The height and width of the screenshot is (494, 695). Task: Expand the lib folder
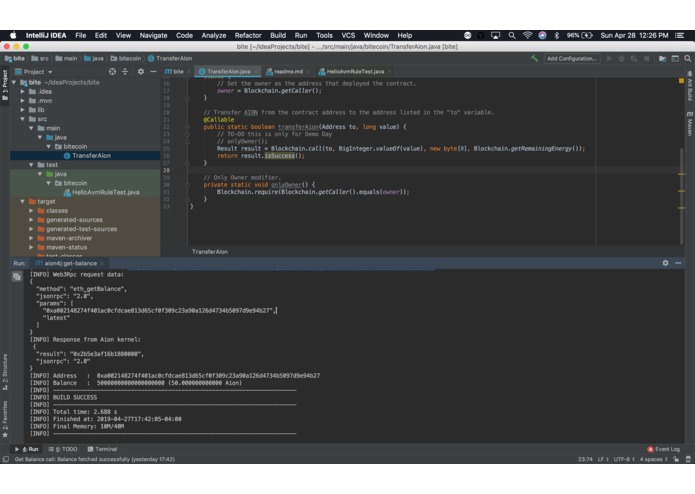(23, 110)
